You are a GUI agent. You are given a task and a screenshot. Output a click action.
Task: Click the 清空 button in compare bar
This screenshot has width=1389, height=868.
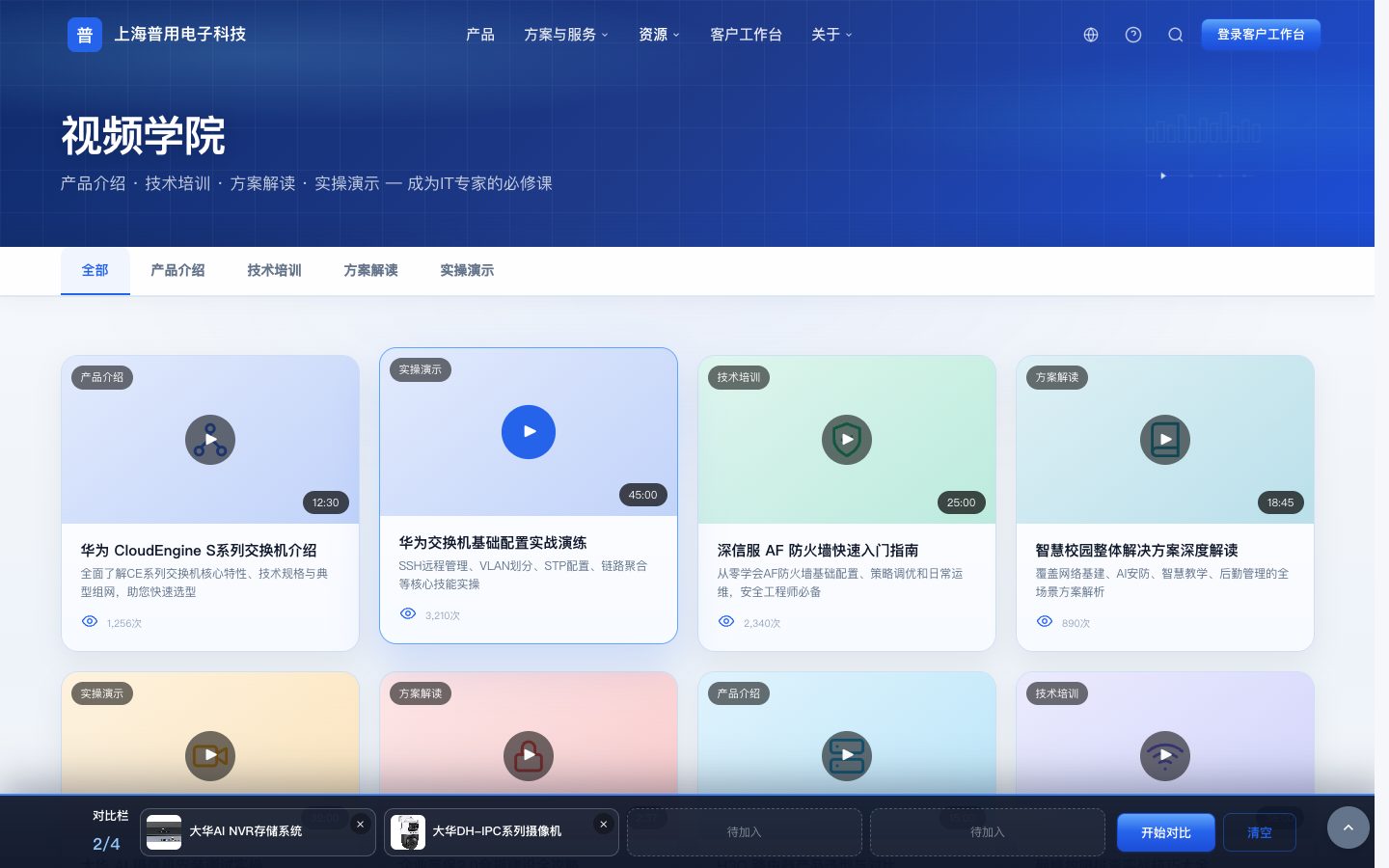(x=1259, y=832)
